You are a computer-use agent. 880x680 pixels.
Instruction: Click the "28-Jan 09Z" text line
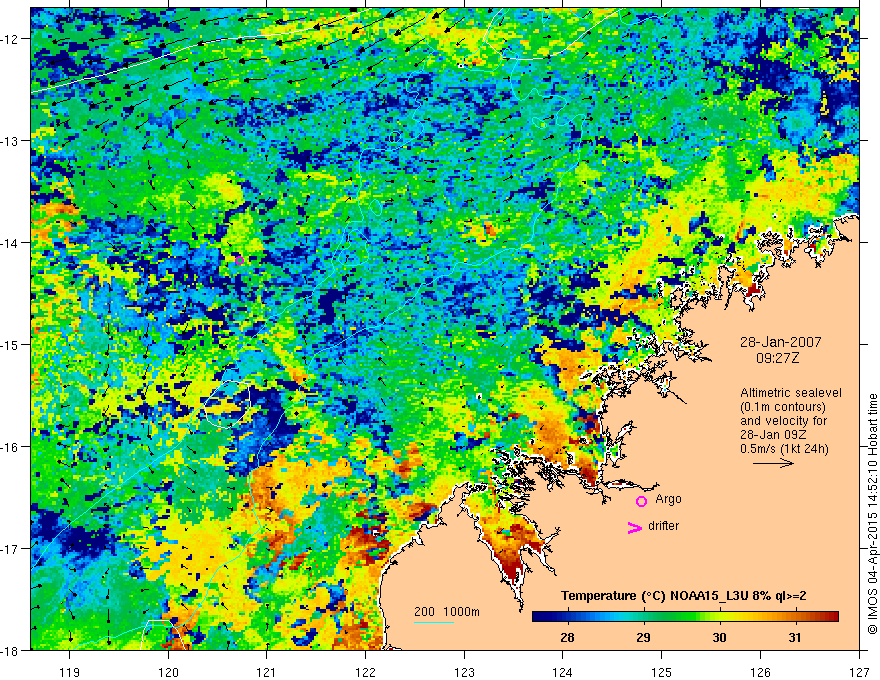click(772, 435)
